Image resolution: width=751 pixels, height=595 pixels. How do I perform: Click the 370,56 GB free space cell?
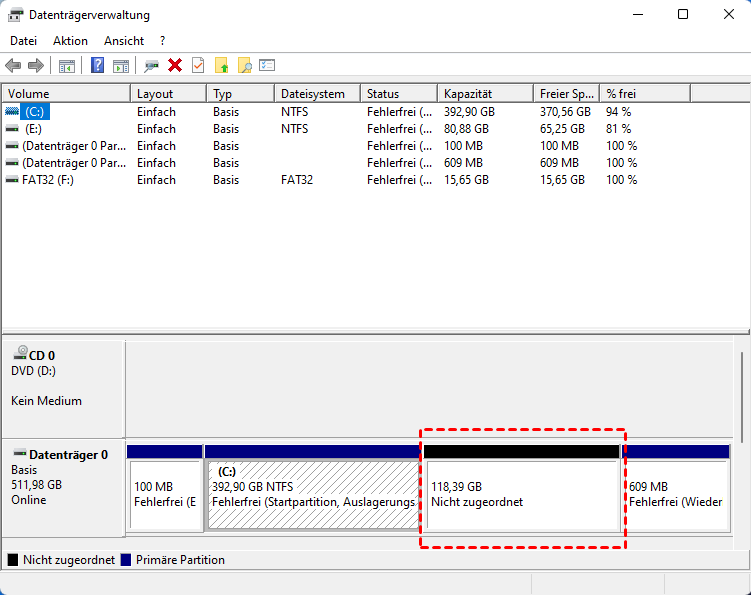point(565,112)
